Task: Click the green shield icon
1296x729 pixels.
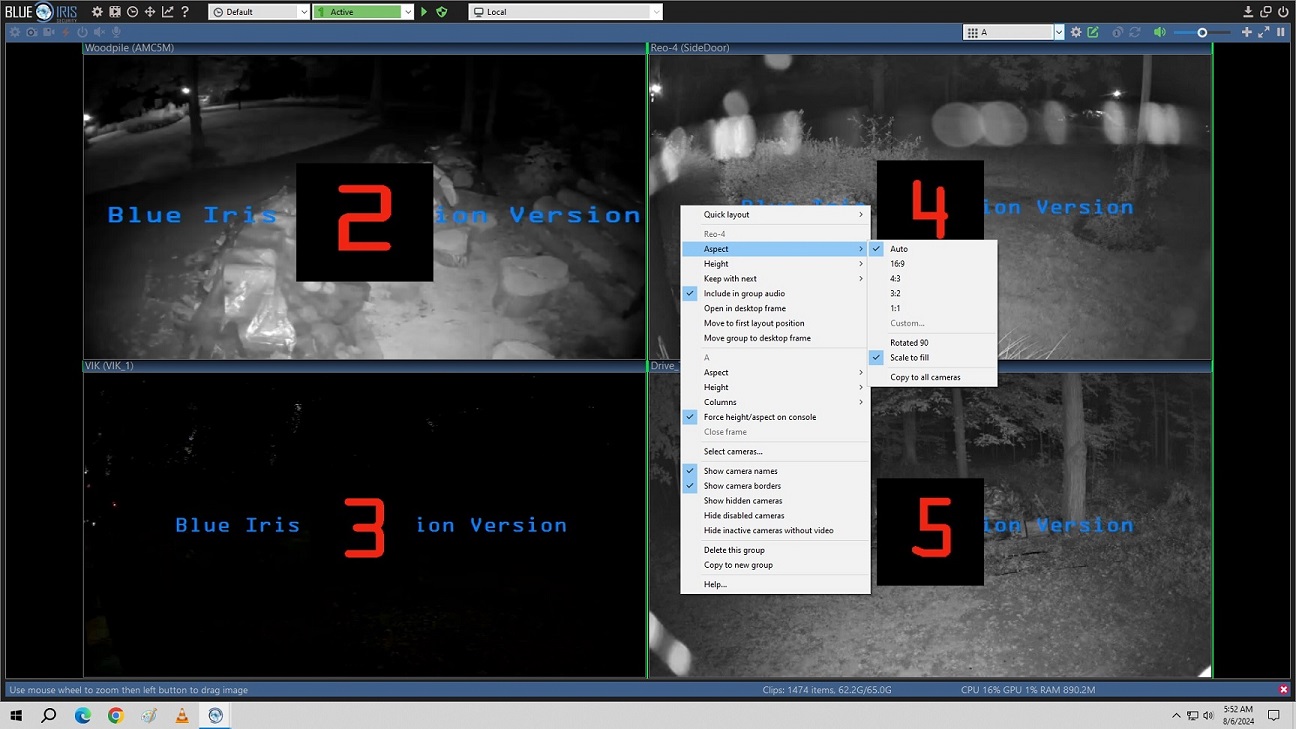Action: pos(442,12)
